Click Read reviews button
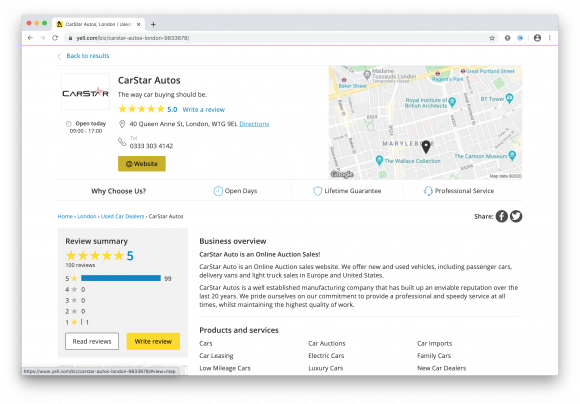The height and width of the screenshot is (404, 580). (x=92, y=341)
